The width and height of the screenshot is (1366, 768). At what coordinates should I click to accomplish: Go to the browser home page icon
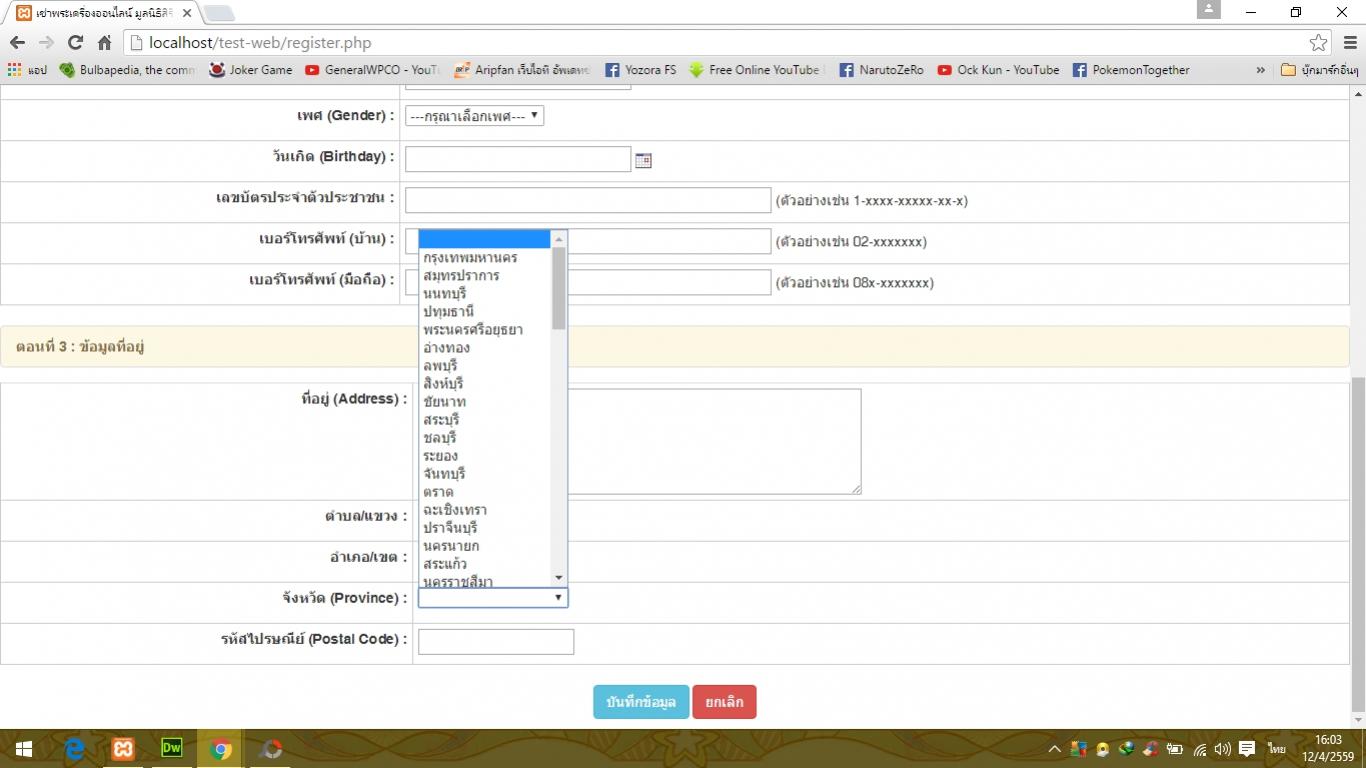point(104,43)
